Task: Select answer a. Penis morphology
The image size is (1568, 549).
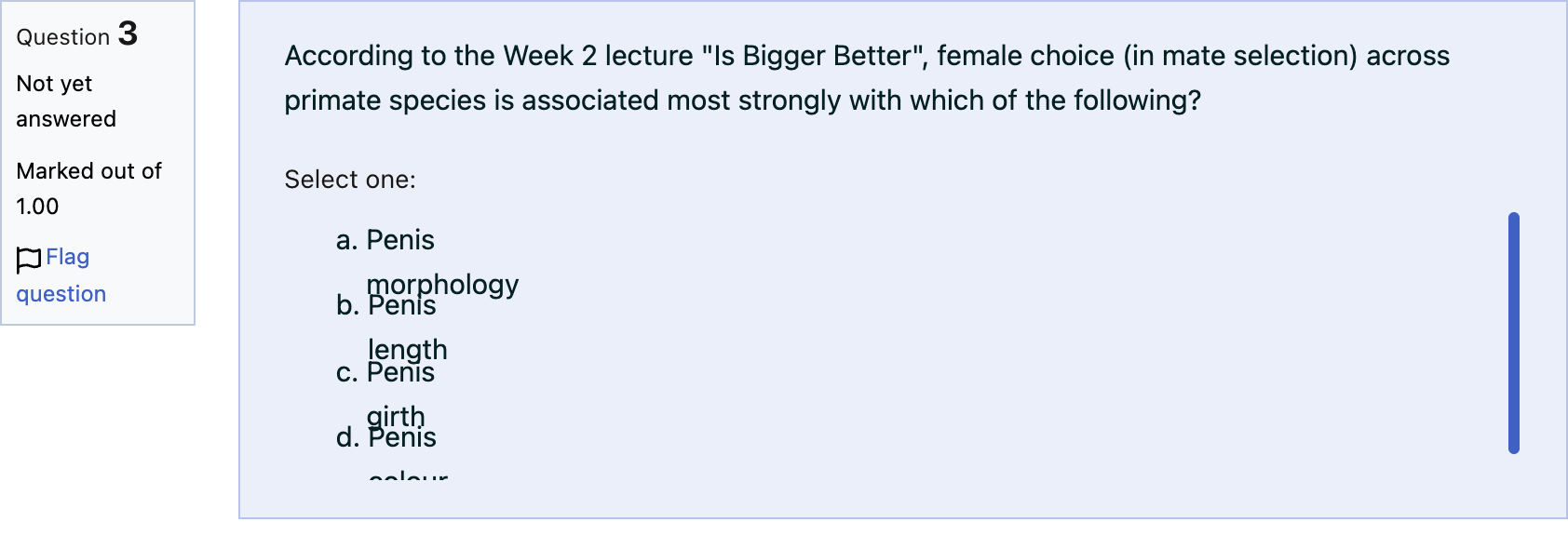Action: (427, 262)
